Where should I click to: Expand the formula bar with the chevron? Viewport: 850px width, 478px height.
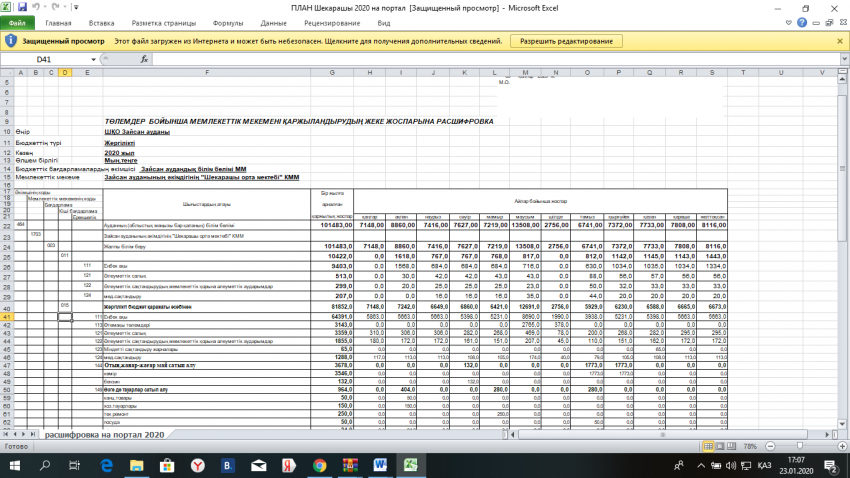pyautogui.click(x=845, y=59)
